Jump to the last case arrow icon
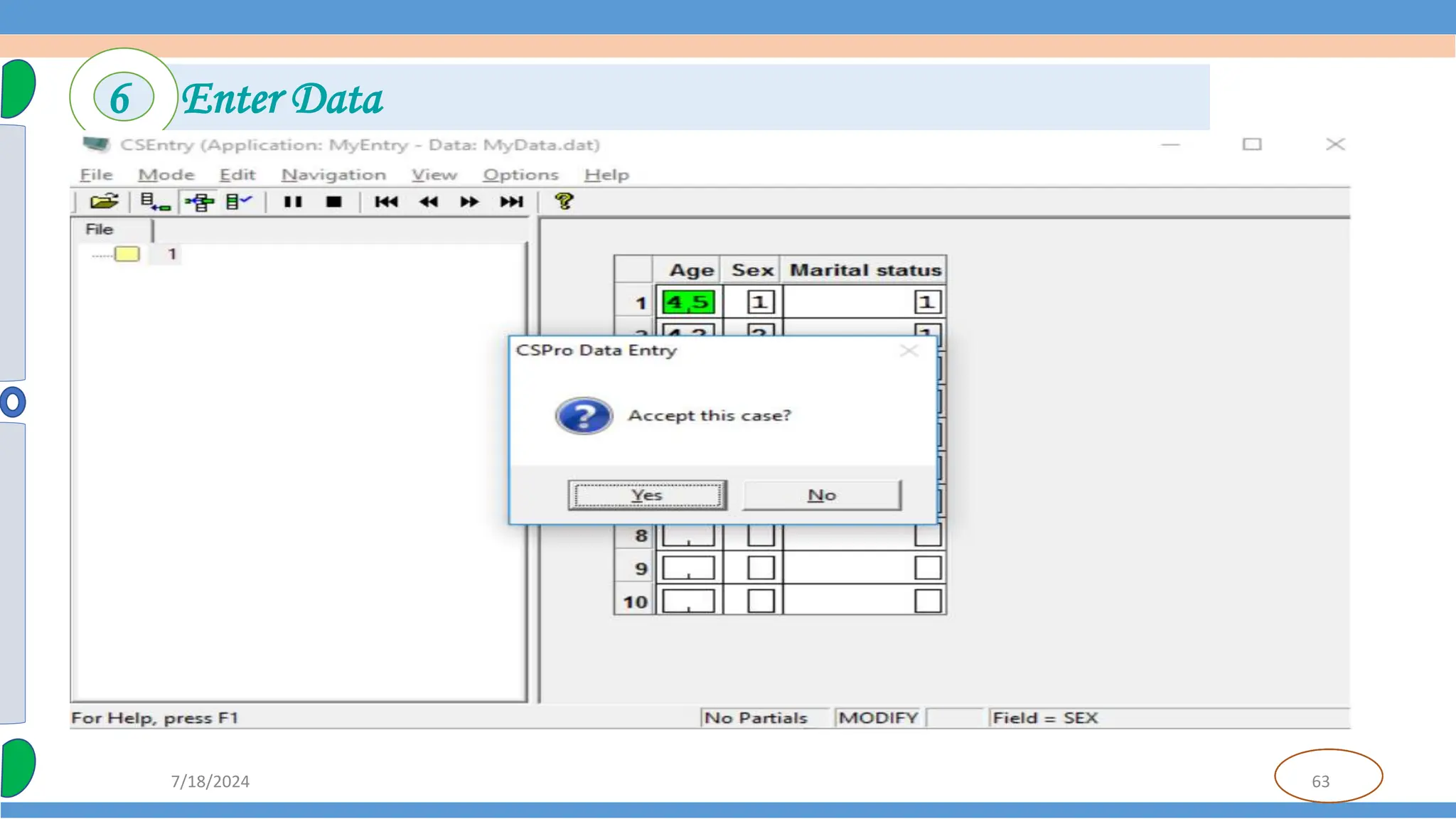Image resolution: width=1456 pixels, height=819 pixels. click(x=511, y=202)
